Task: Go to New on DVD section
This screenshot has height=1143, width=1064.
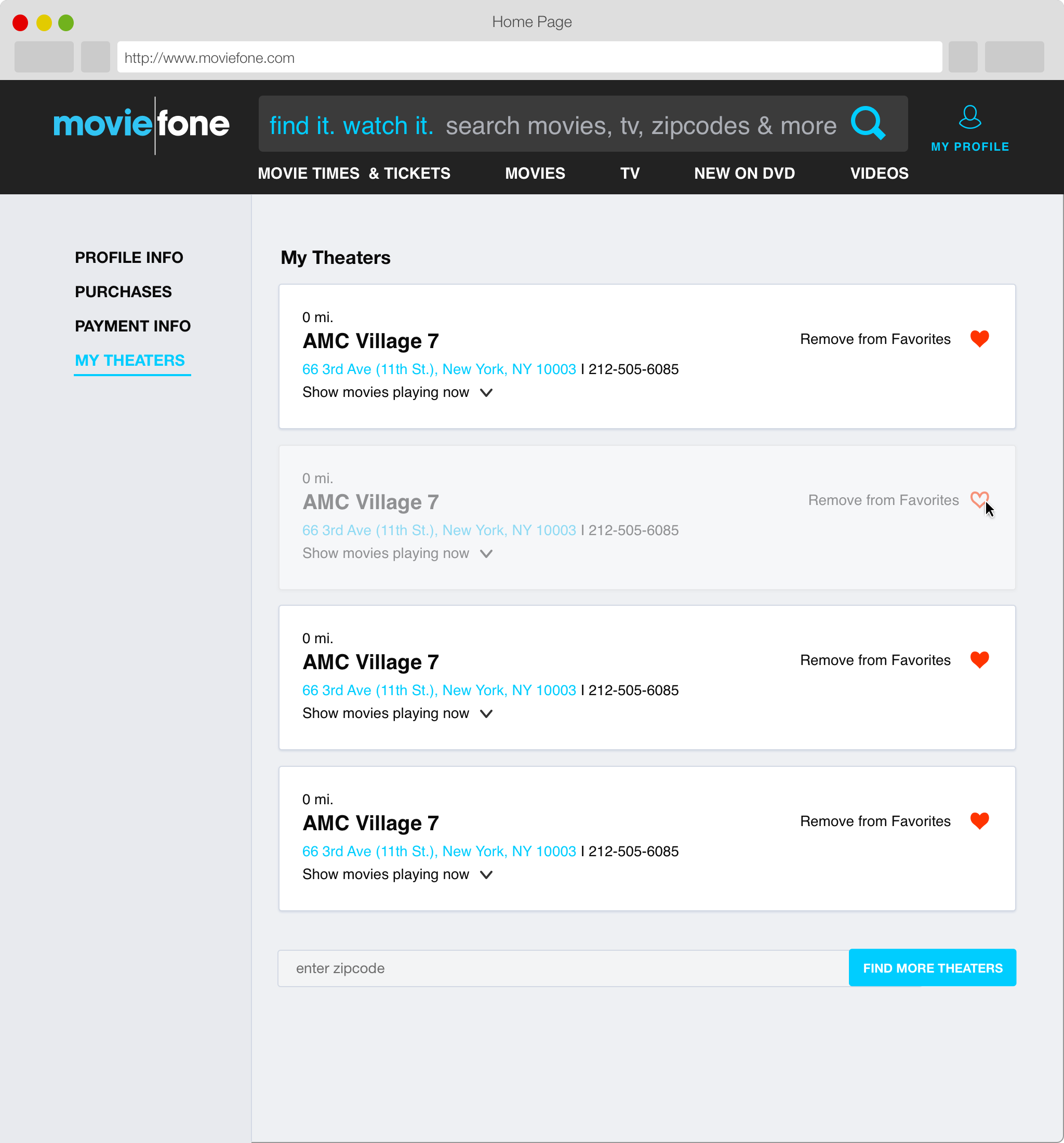Action: [x=744, y=173]
